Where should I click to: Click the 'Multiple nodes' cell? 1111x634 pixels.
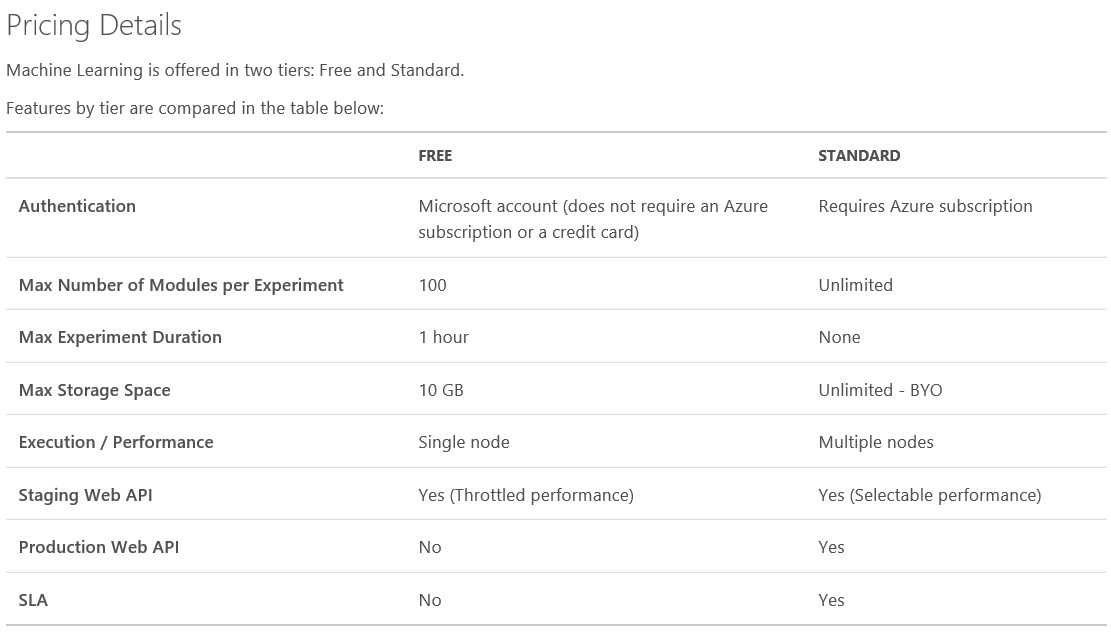pyautogui.click(x=876, y=443)
